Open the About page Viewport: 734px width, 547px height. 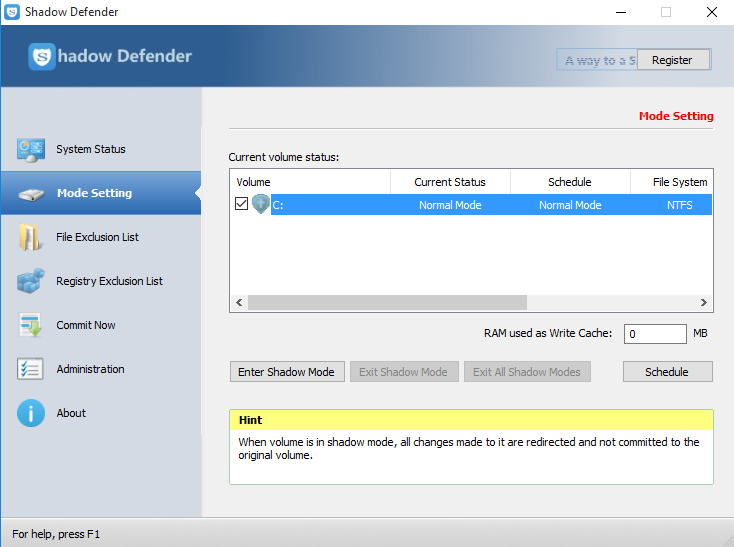[101, 413]
